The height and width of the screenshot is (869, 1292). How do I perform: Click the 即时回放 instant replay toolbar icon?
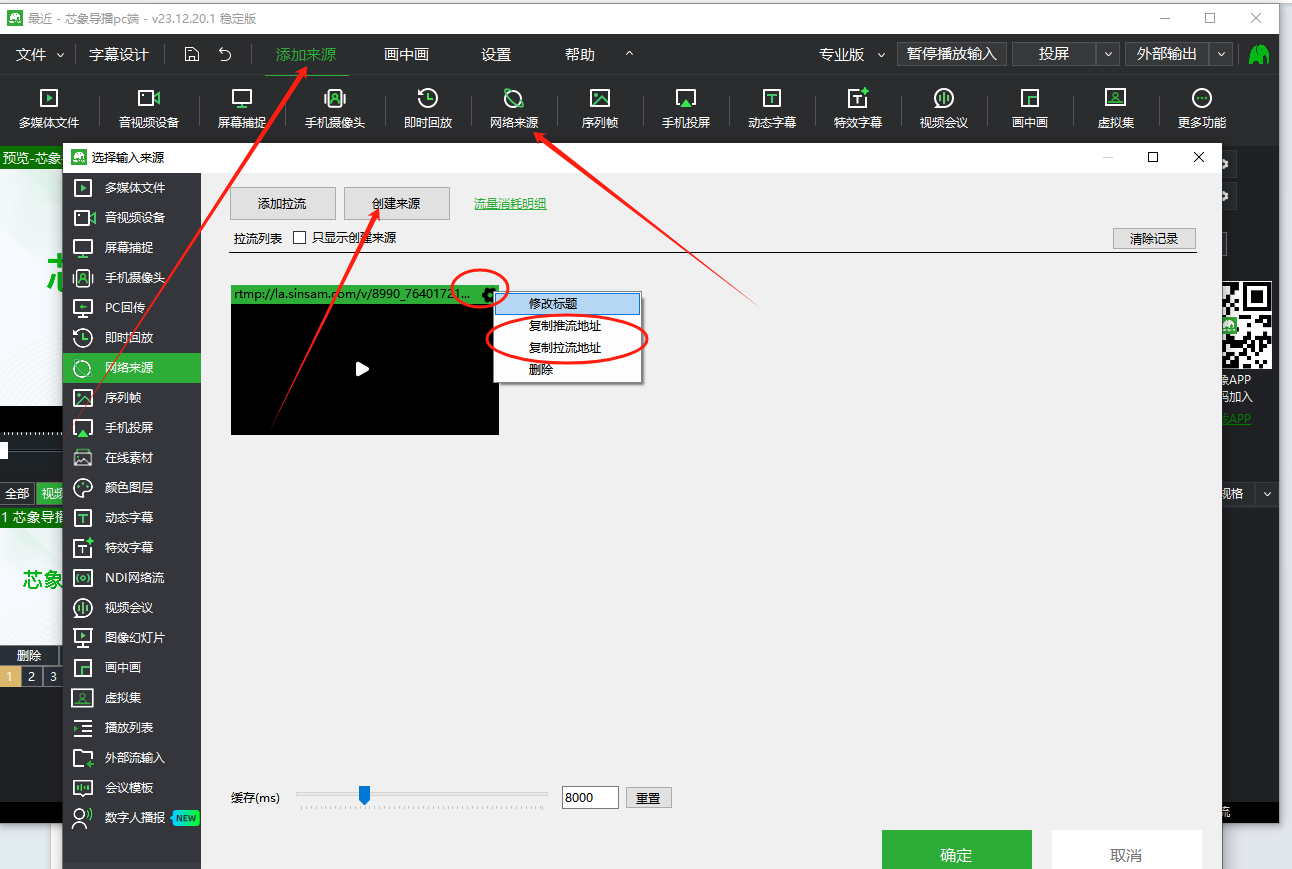click(428, 108)
